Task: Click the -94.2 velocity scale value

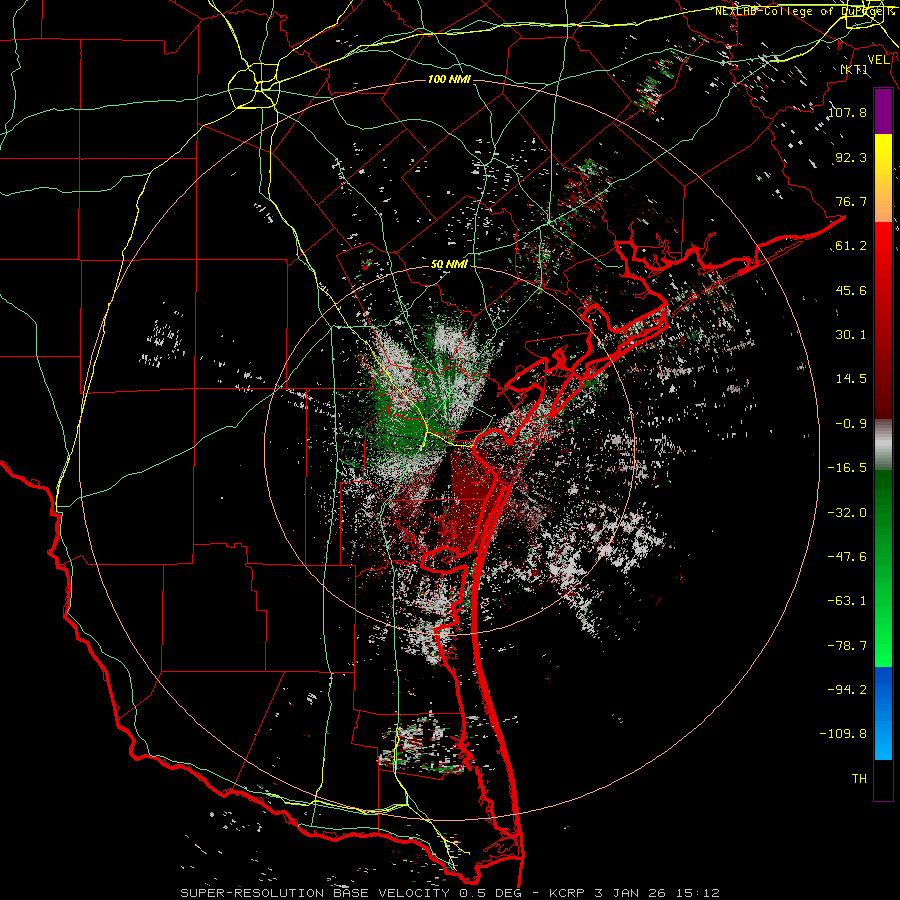Action: [x=848, y=689]
